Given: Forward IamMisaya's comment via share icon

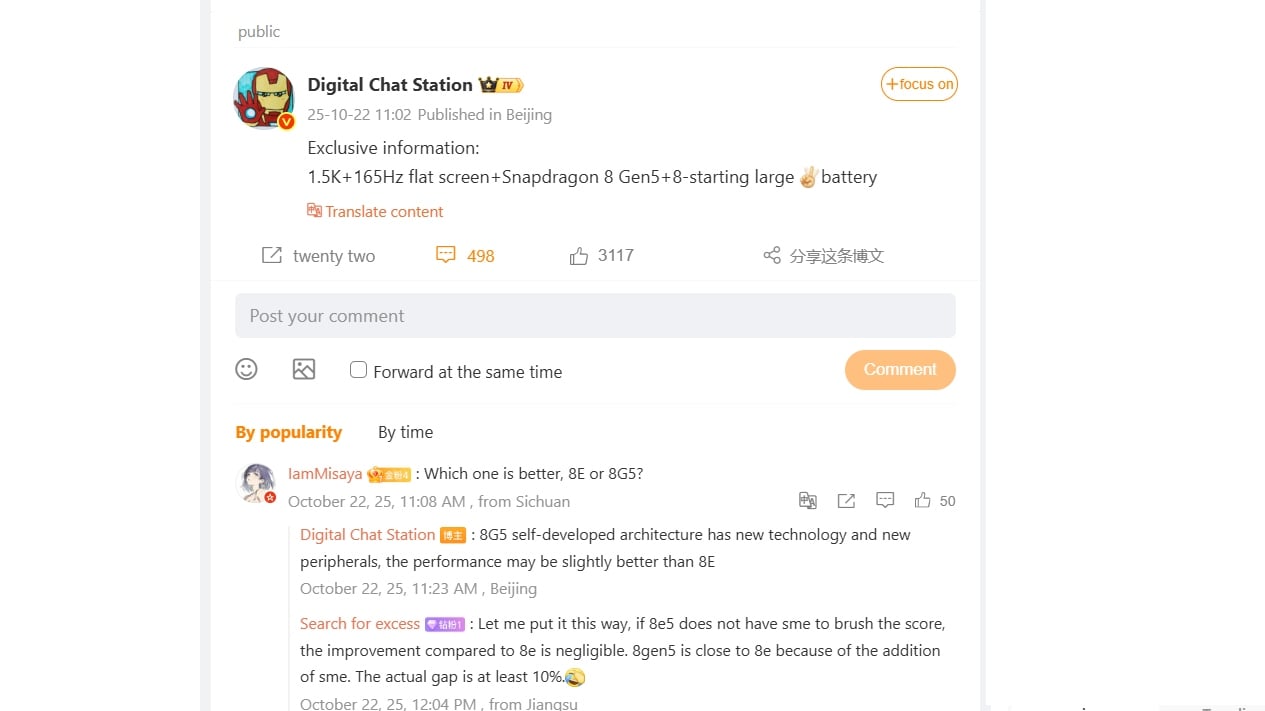Looking at the screenshot, I should click(846, 500).
